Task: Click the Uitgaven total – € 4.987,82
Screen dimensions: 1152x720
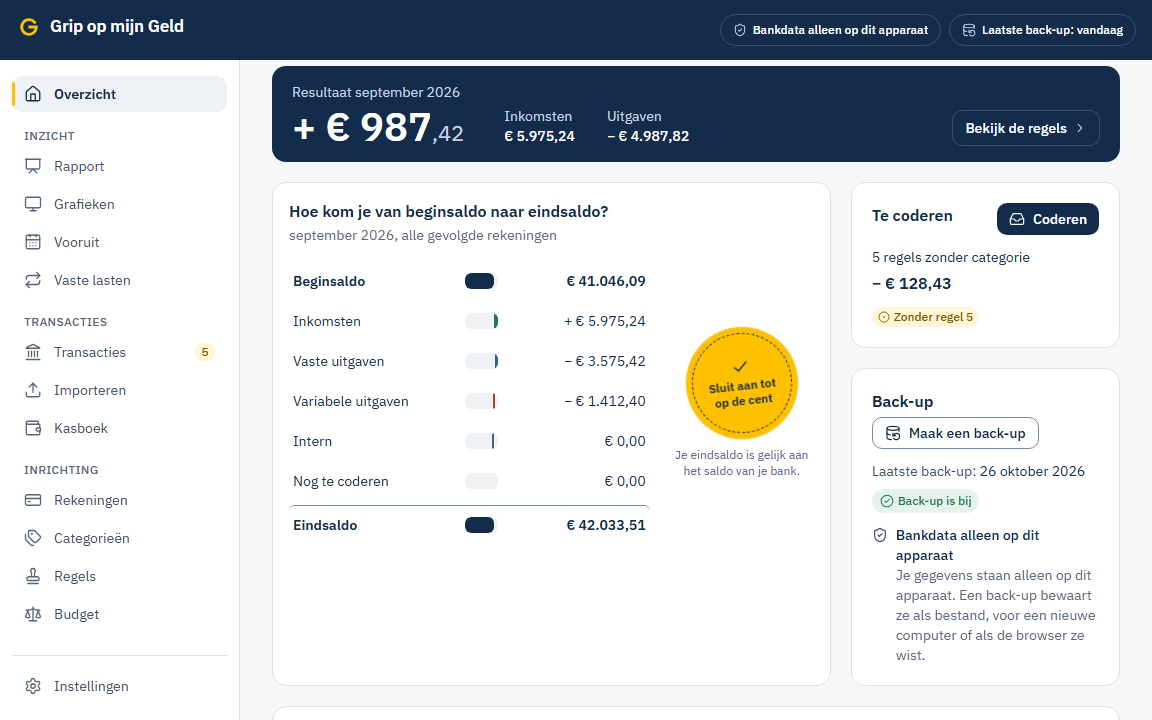Action: pyautogui.click(x=648, y=136)
